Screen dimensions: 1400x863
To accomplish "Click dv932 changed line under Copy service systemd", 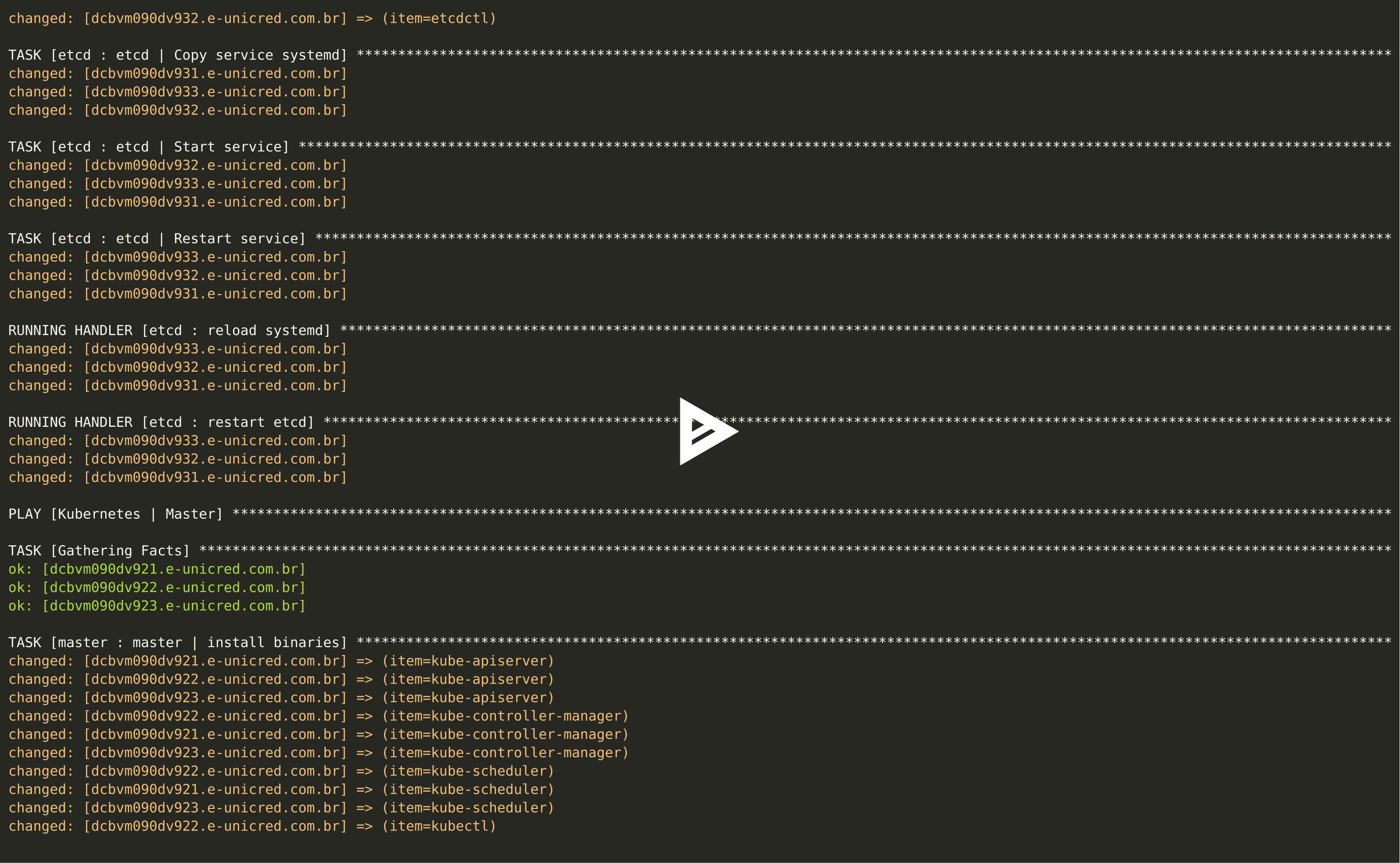I will tap(177, 110).
